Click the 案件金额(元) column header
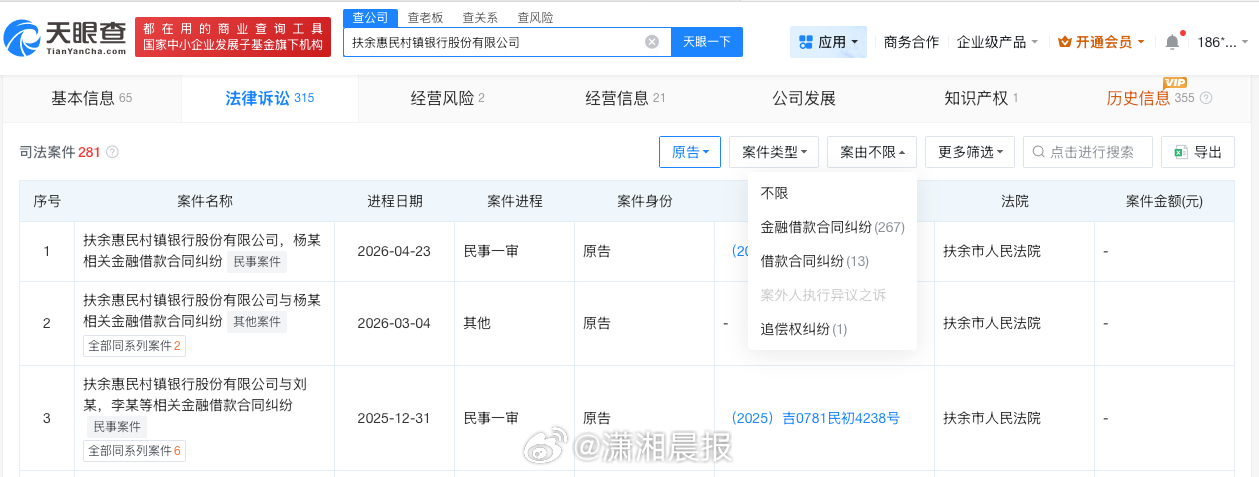The width and height of the screenshot is (1259, 477). tap(1164, 201)
